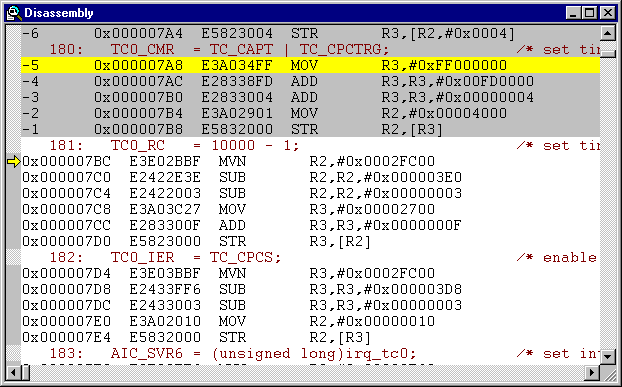Select trace line -3 ADD at 0x000007B0

[x=310, y=98]
